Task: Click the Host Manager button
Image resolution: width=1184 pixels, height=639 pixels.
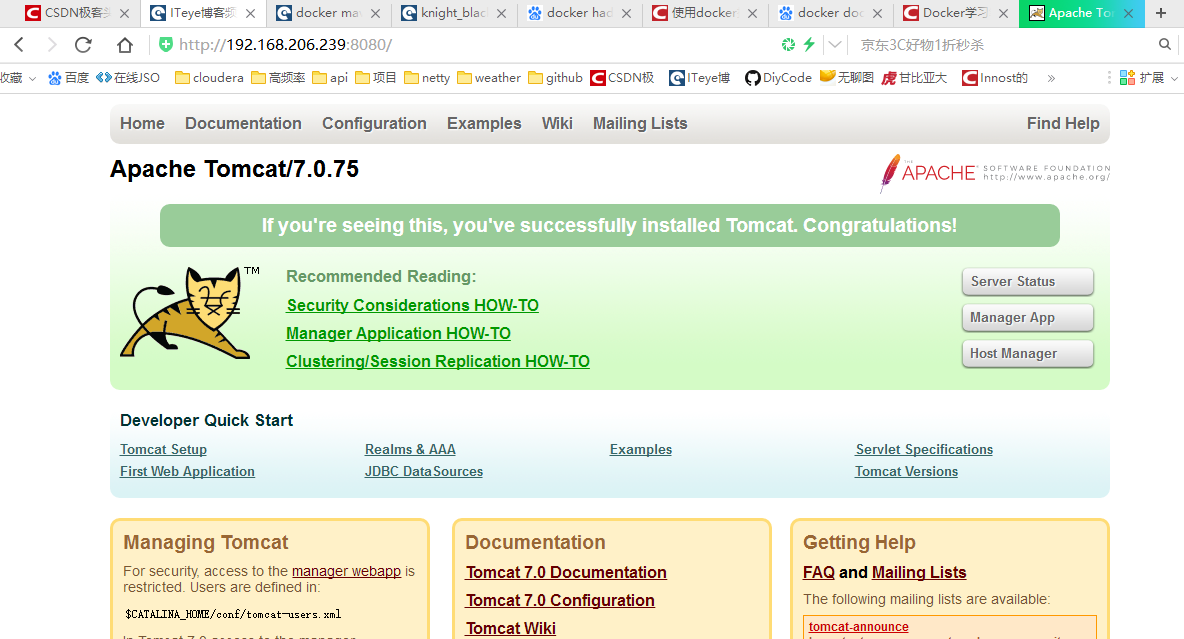Action: [1028, 353]
